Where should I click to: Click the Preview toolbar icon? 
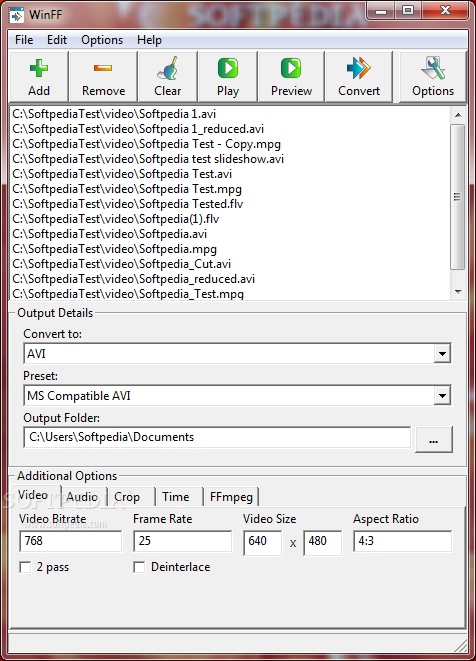(x=291, y=68)
